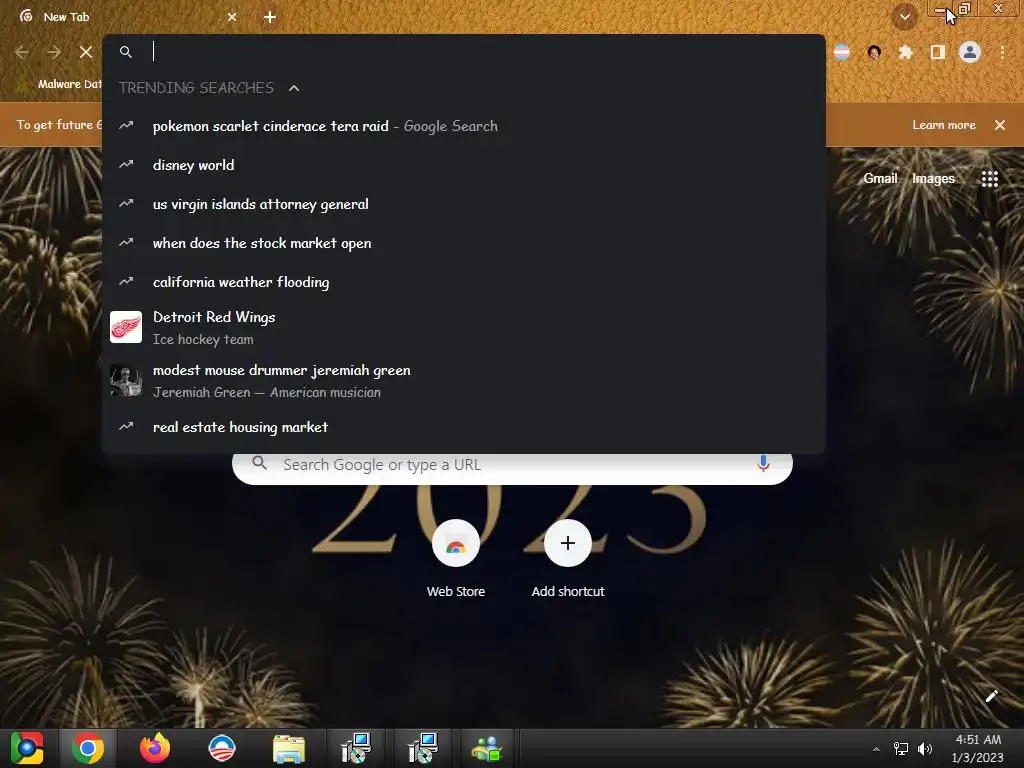Open File Explorer from the taskbar

[x=289, y=748]
